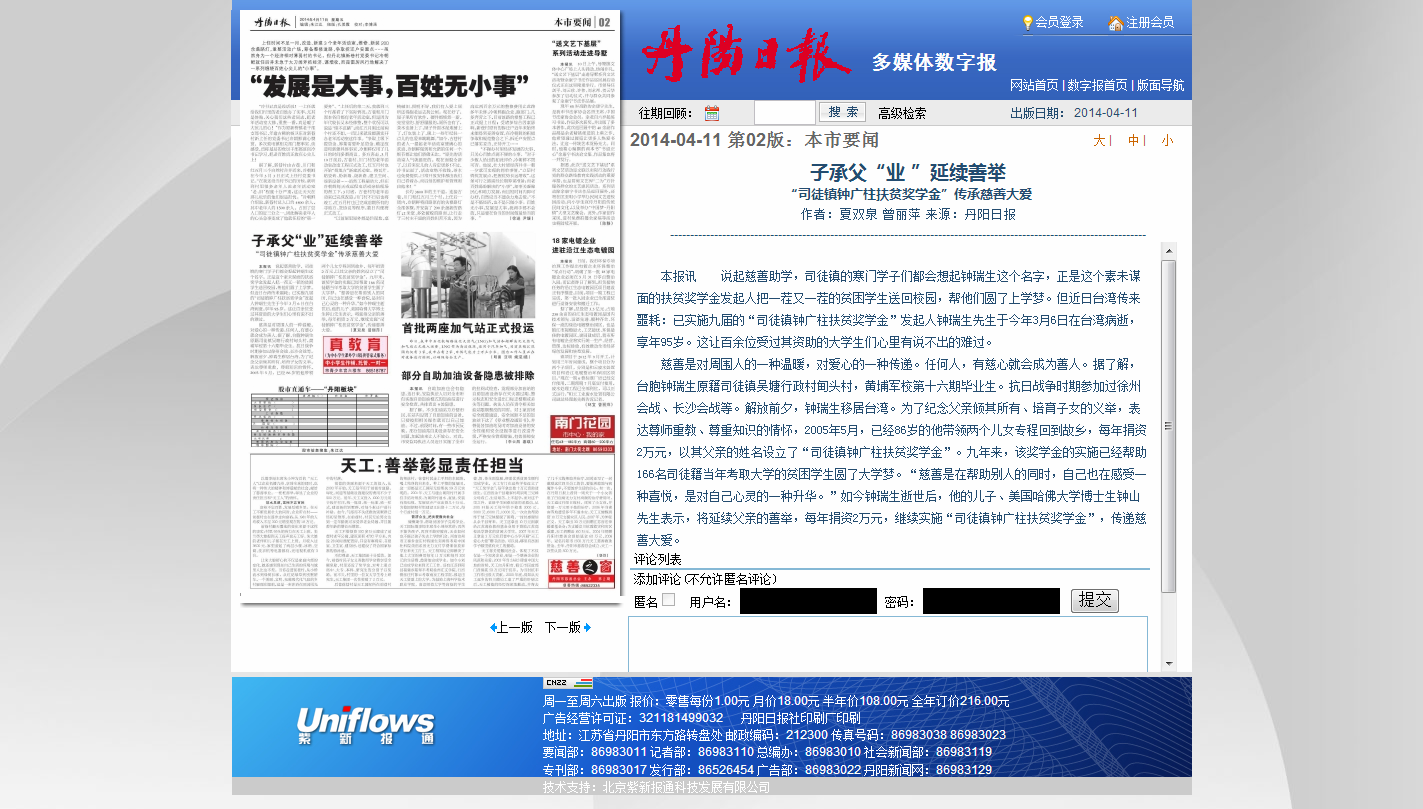Screen dimensions: 1423x809
Task: Open member login via lightbulb icon
Action: (1027, 22)
